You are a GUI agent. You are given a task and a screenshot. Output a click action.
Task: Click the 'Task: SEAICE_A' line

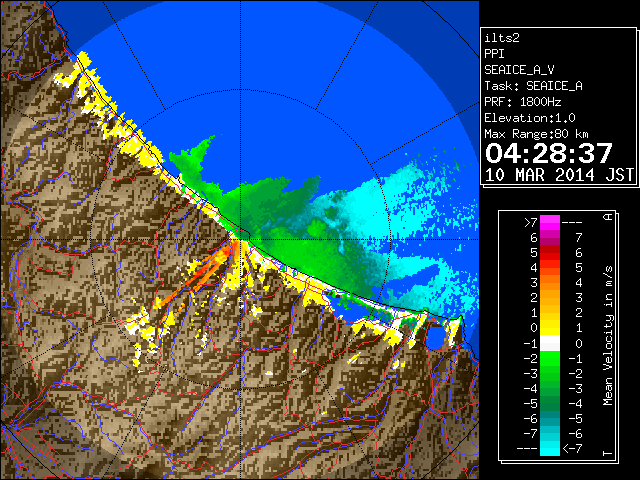[x=533, y=86]
